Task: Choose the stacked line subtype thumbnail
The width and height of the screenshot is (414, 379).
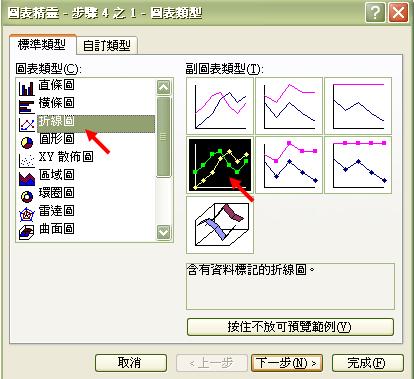Action: pyautogui.click(x=289, y=106)
